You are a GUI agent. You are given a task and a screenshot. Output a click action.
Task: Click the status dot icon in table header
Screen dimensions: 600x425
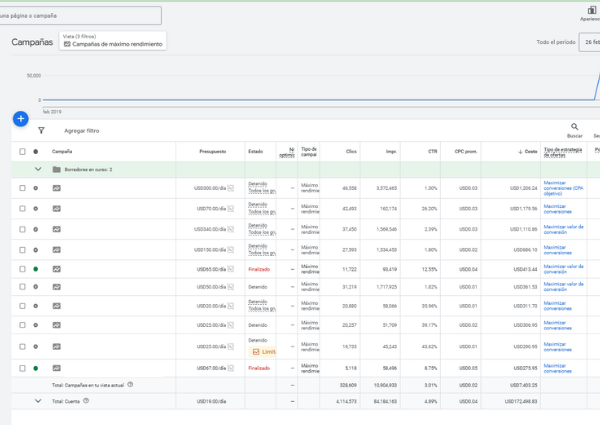click(36, 151)
